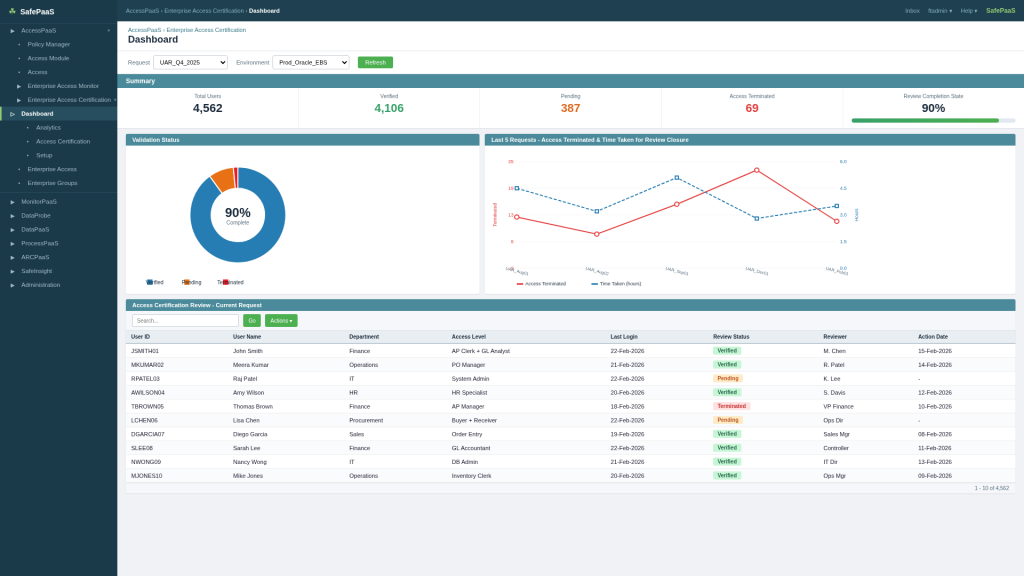Click the Time Taken (hours) legend marker
Image resolution: width=1024 pixels, height=576 pixels.
coord(594,284)
